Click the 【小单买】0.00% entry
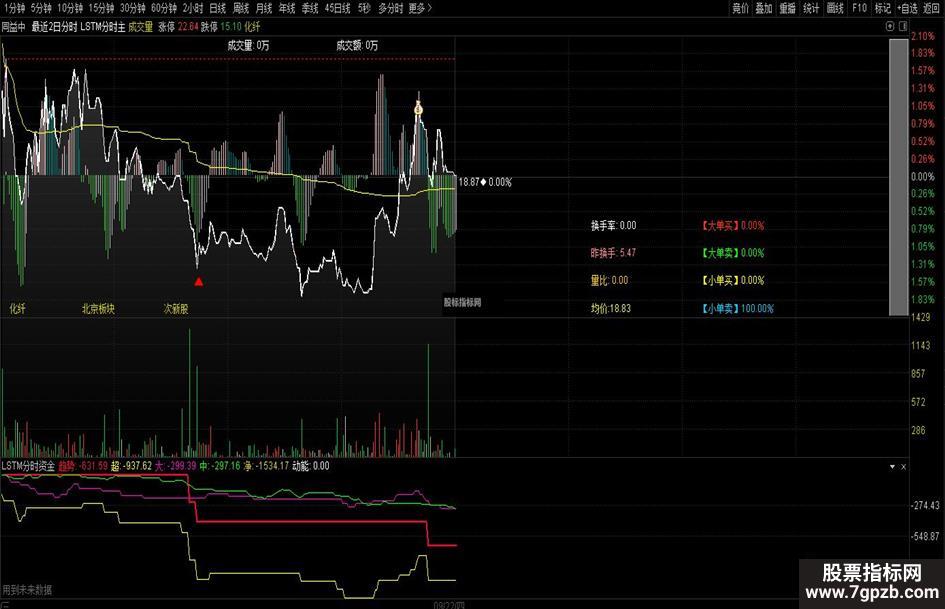This screenshot has width=945, height=609. (732, 280)
